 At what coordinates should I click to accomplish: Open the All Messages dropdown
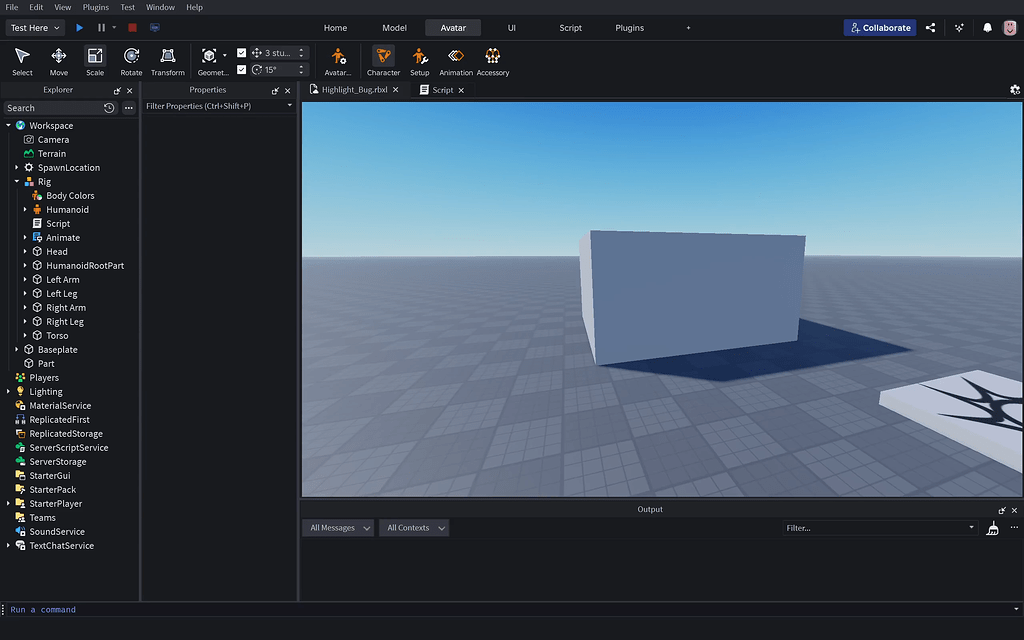[338, 527]
